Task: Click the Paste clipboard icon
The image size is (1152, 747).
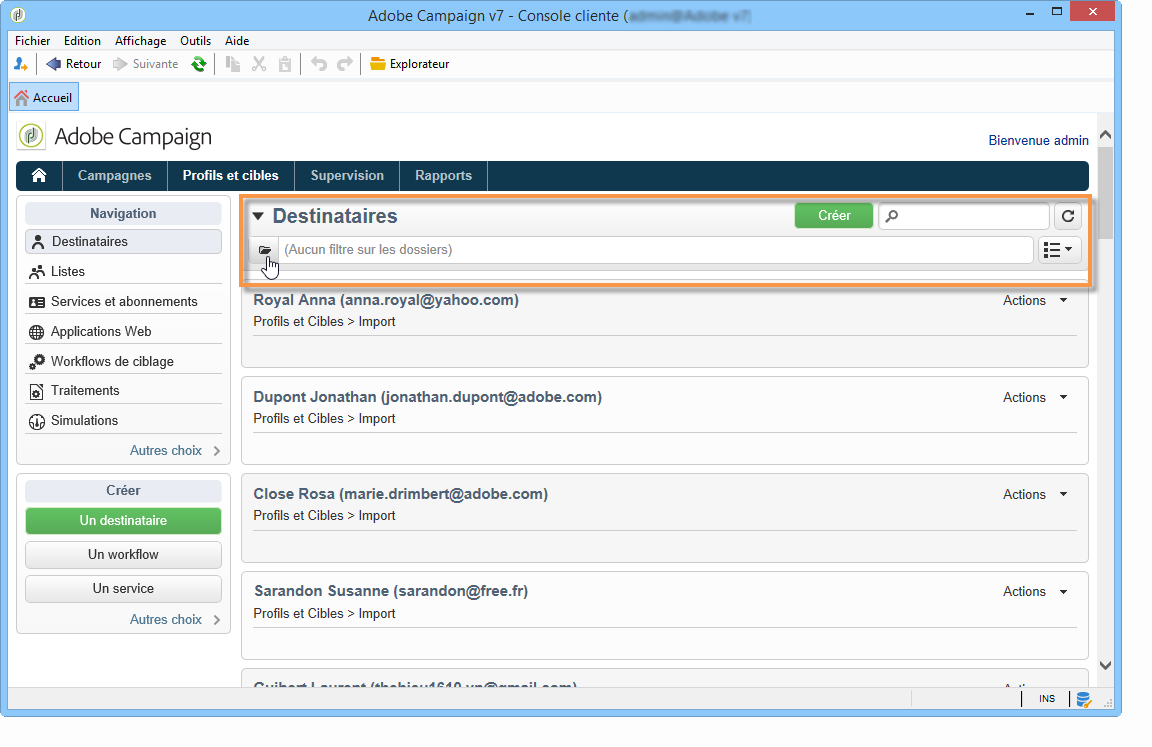Action: [x=285, y=64]
